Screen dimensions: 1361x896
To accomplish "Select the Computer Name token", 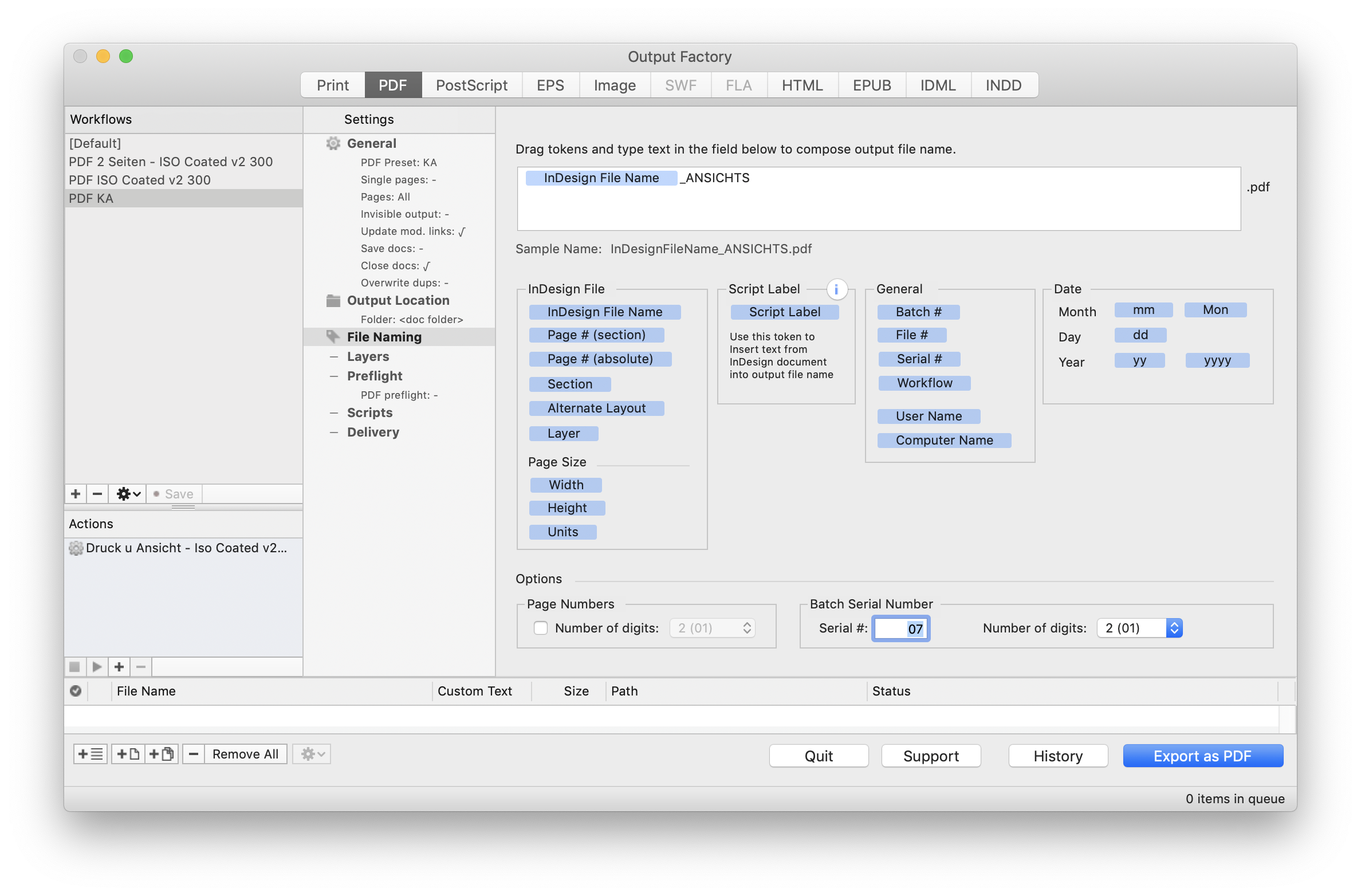I will [x=944, y=440].
